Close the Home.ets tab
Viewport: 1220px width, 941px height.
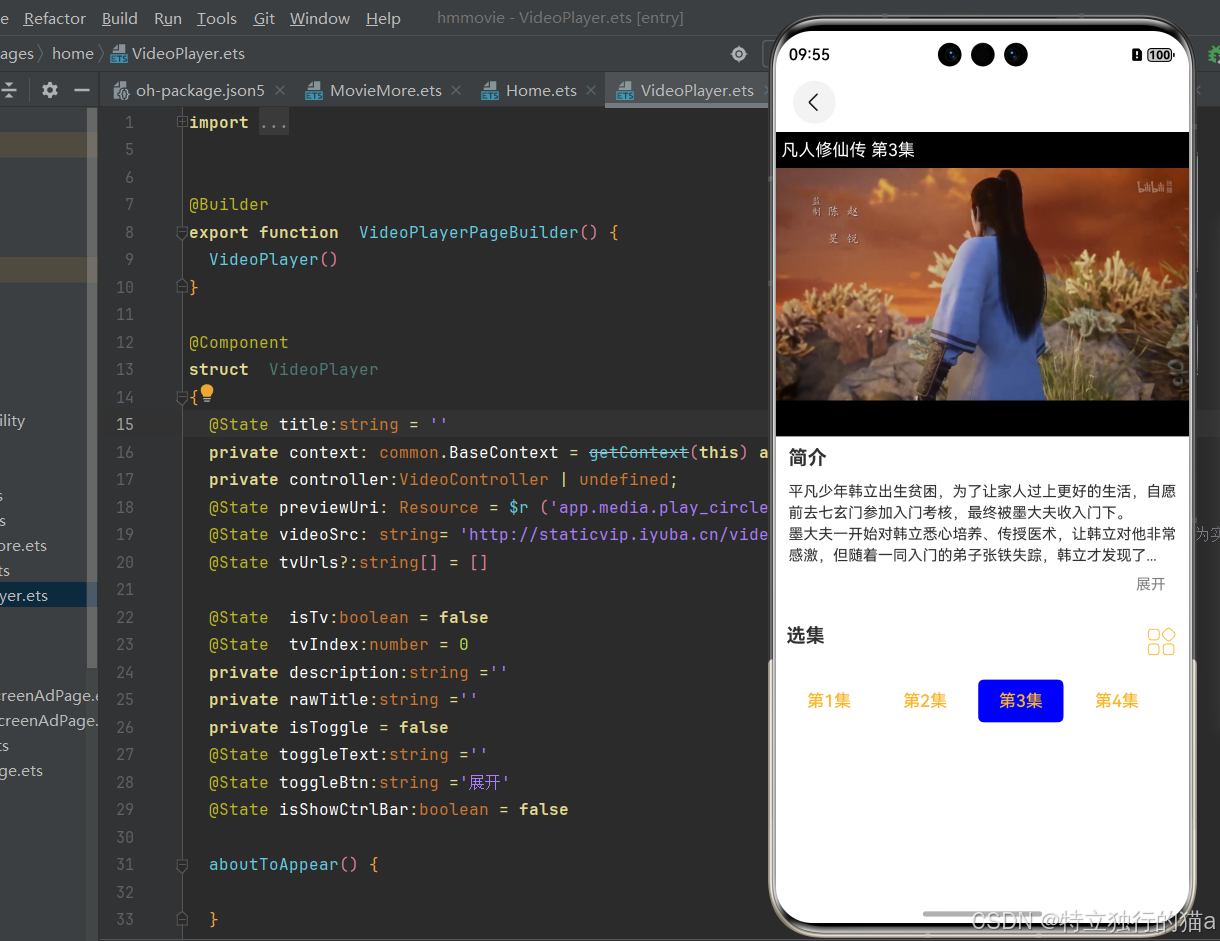[591, 90]
